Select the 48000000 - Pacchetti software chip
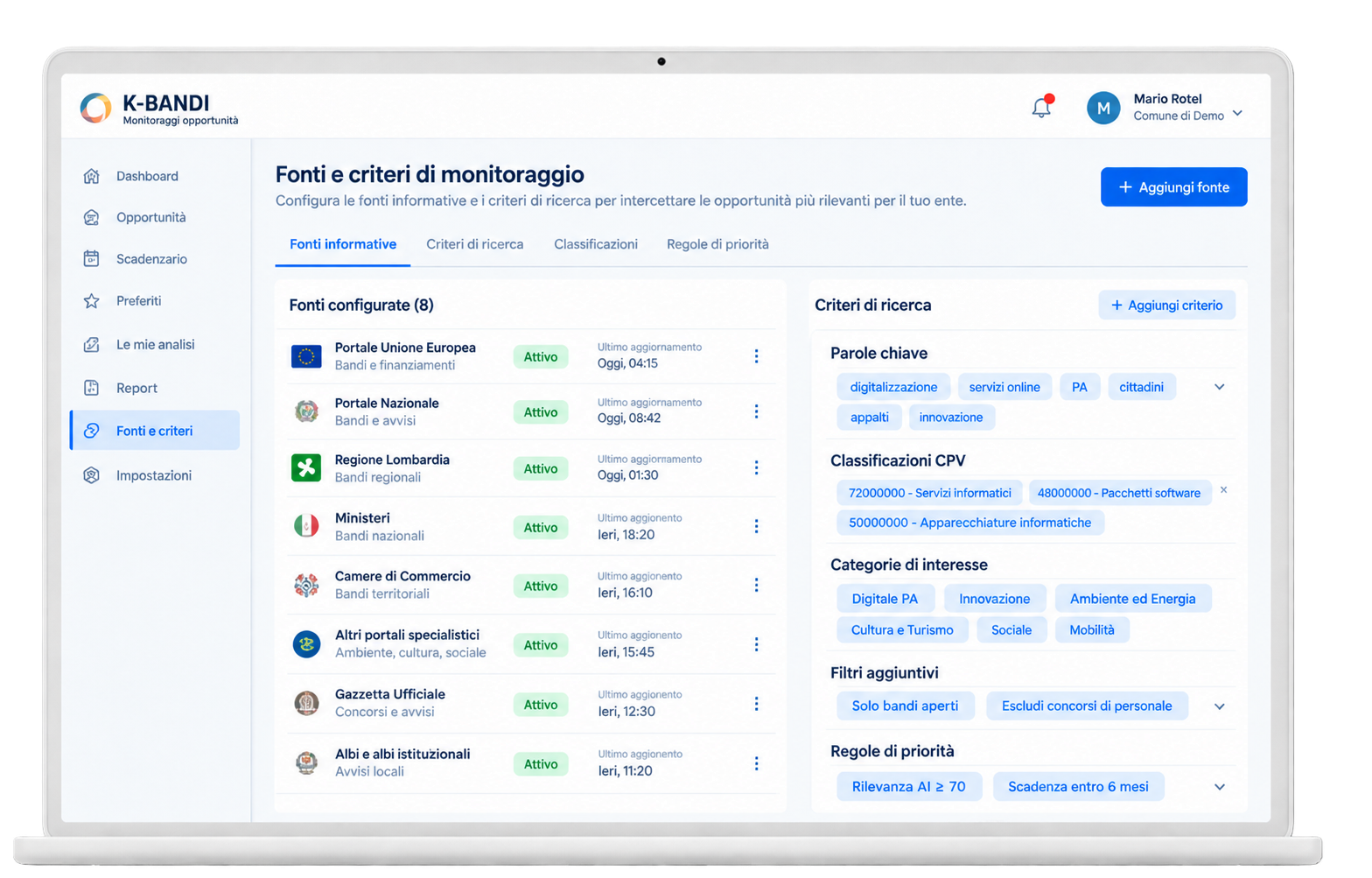 1119,493
